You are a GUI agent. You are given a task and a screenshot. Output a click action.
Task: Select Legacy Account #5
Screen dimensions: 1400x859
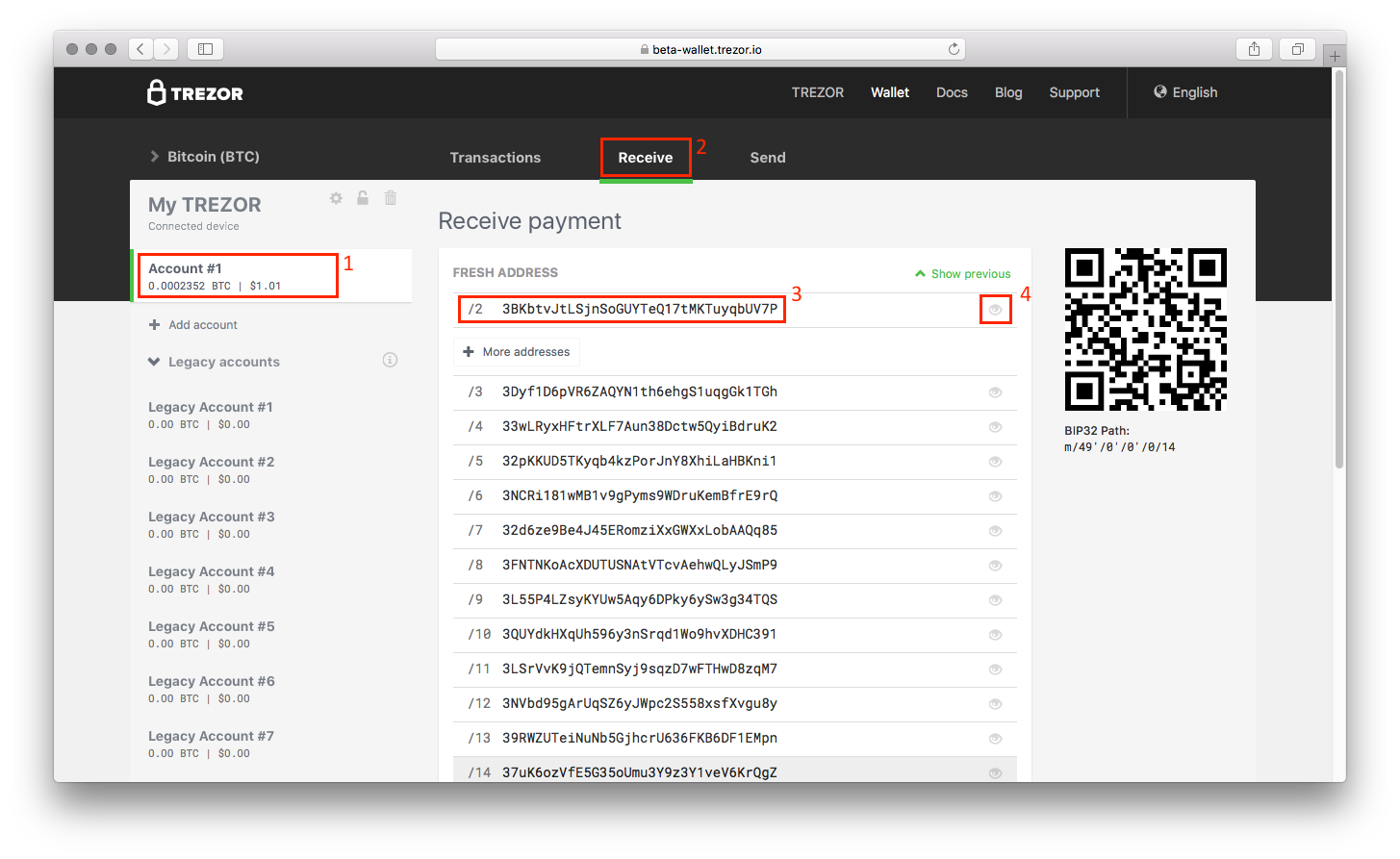[x=212, y=634]
